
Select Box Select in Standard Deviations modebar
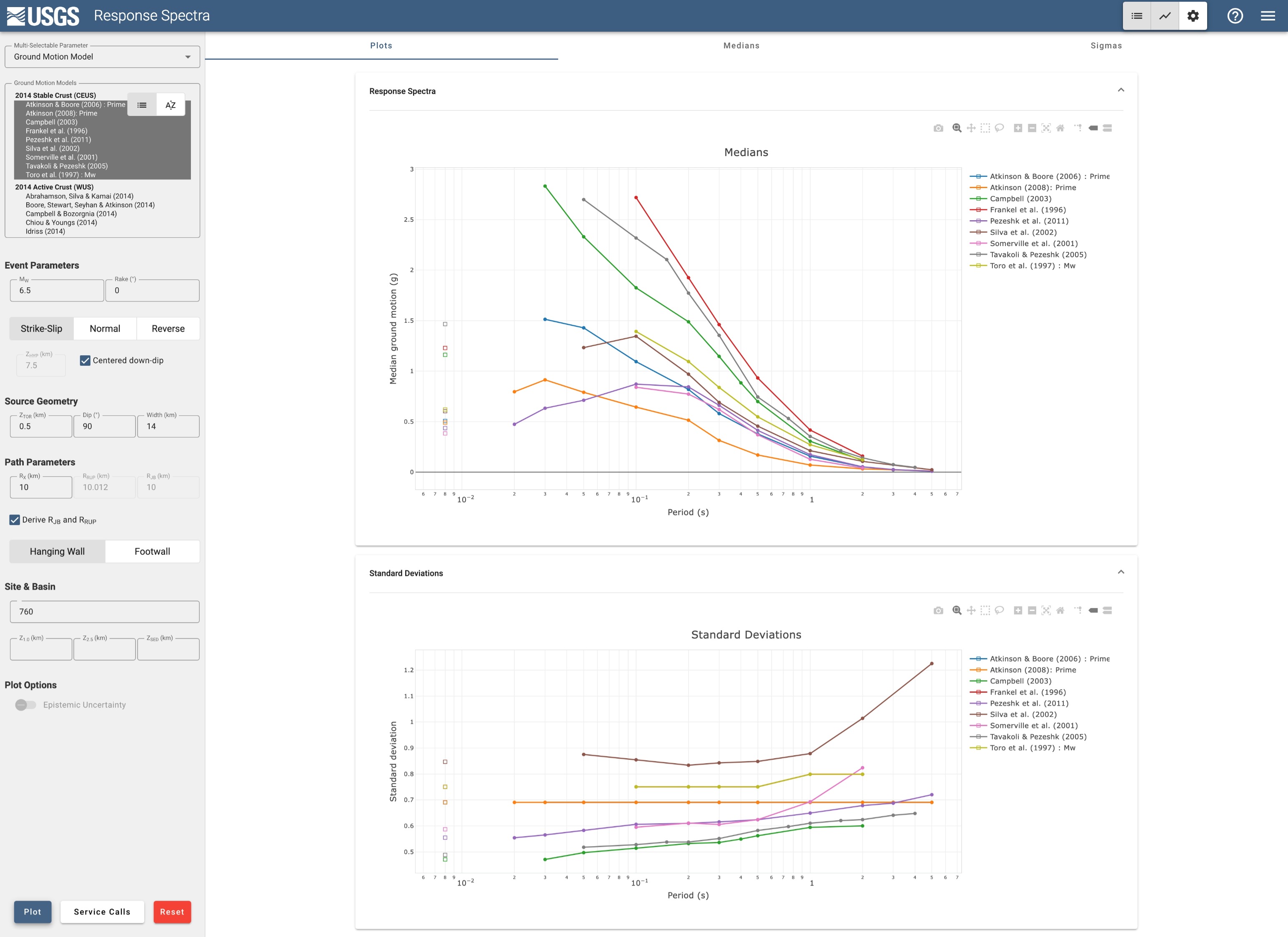point(985,611)
